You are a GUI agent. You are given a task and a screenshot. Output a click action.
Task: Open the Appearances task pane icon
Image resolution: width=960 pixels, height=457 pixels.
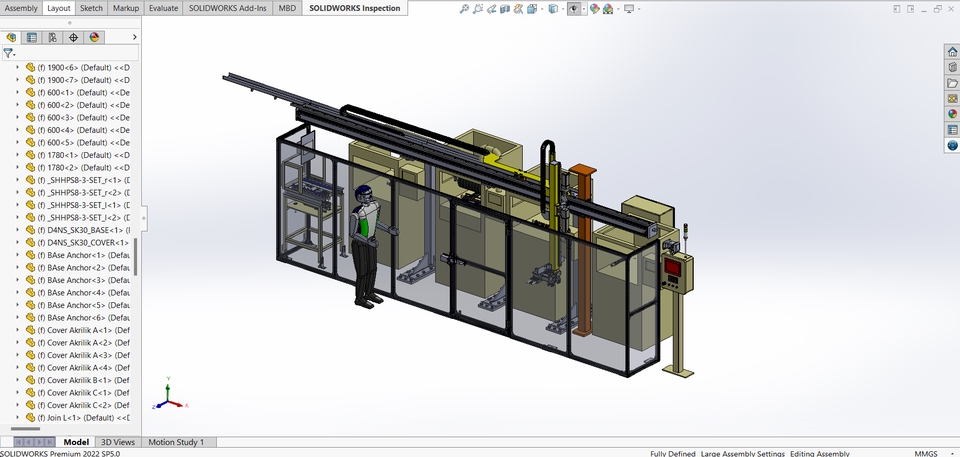pyautogui.click(x=952, y=113)
